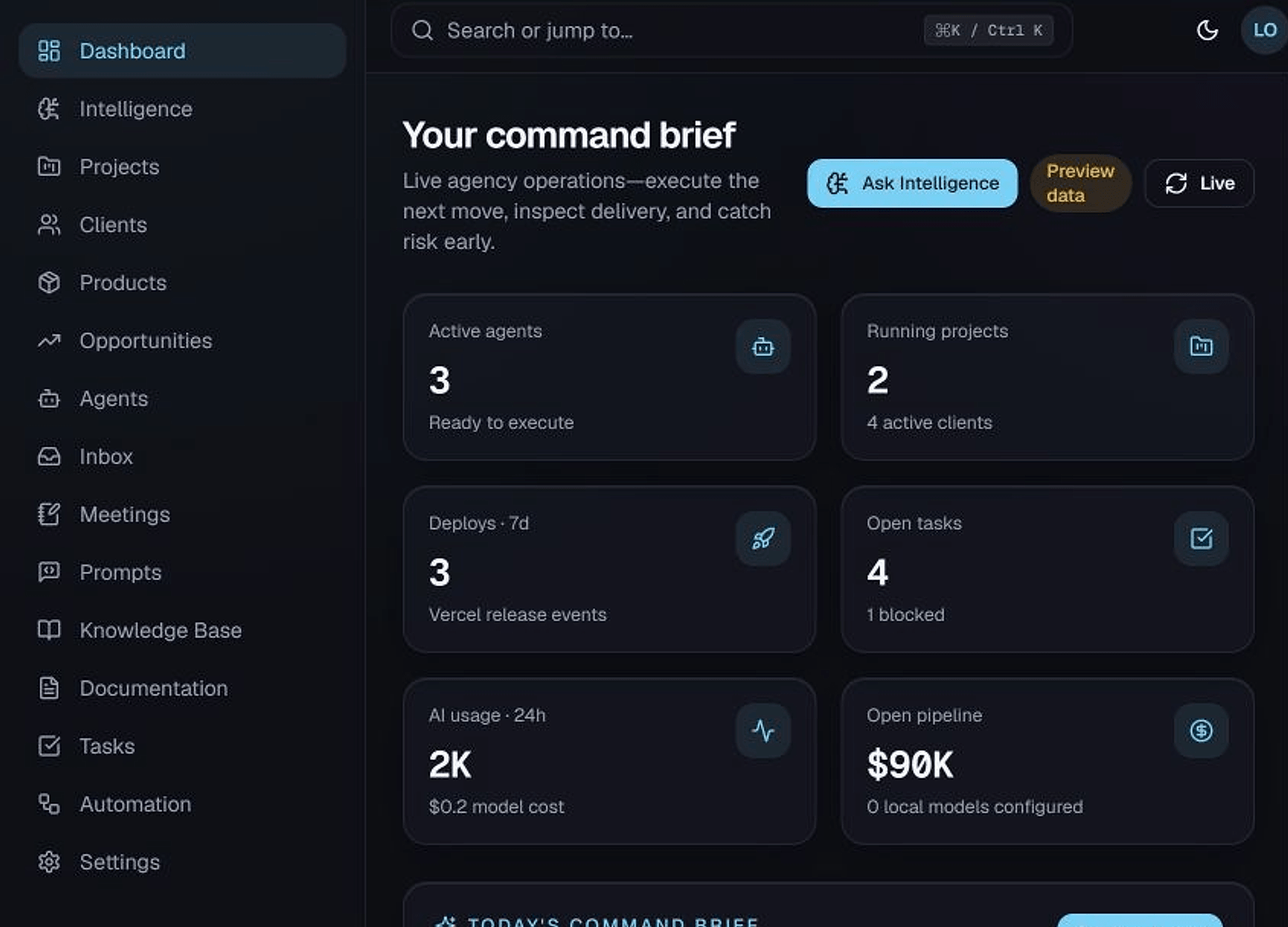This screenshot has height=927, width=1288.
Task: Click the "$0.2 model cost" text
Action: [x=496, y=807]
